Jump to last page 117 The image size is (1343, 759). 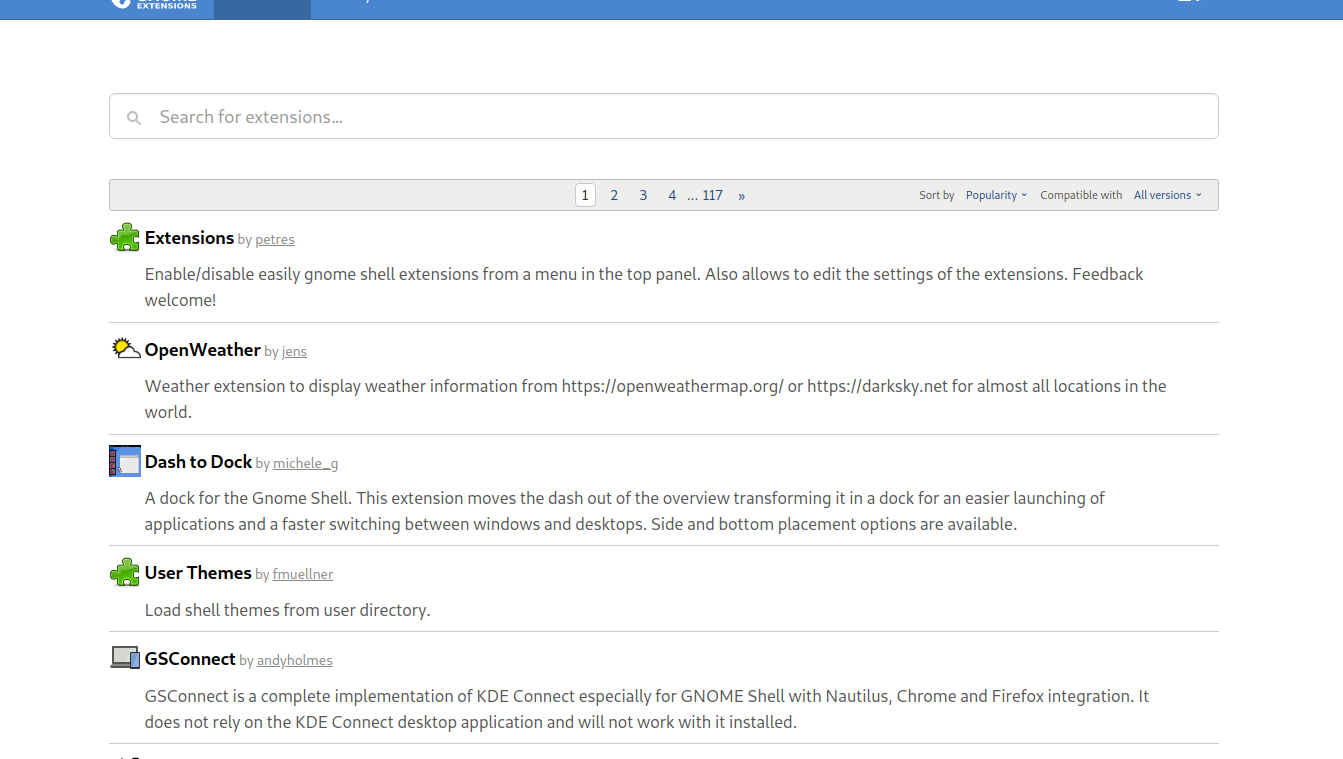pos(712,195)
